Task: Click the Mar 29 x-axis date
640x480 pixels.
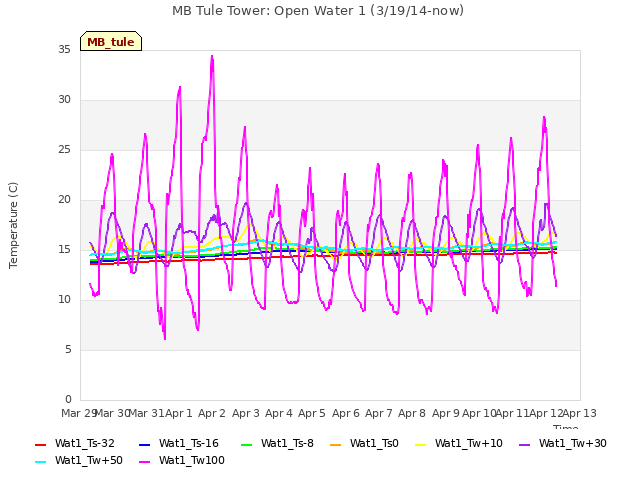Action: [78, 413]
